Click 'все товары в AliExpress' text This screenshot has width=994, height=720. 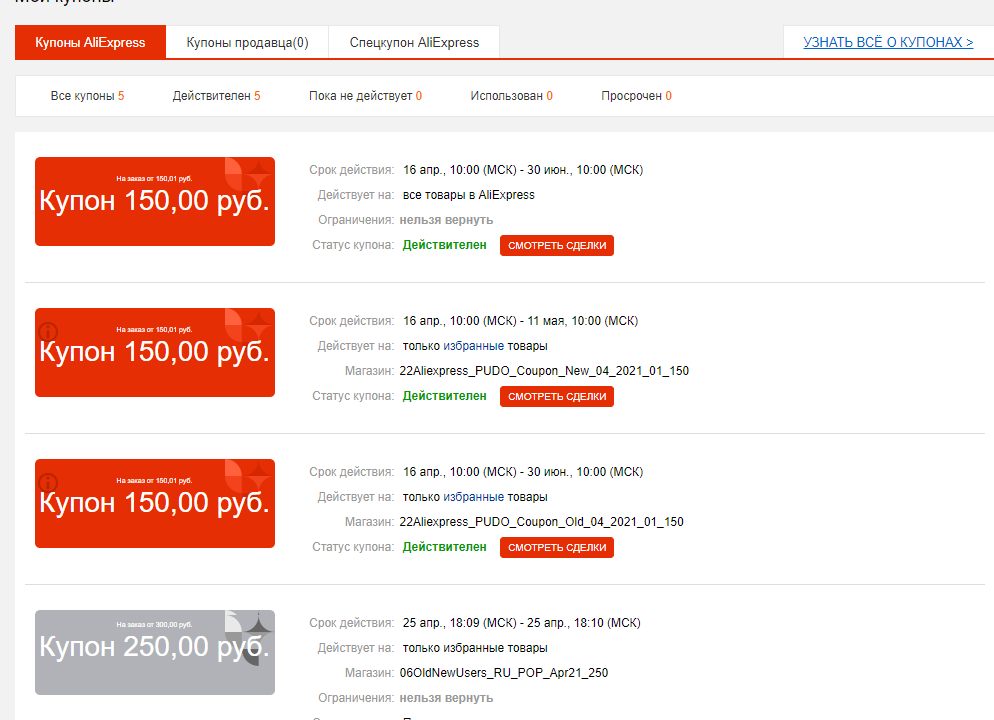click(468, 195)
